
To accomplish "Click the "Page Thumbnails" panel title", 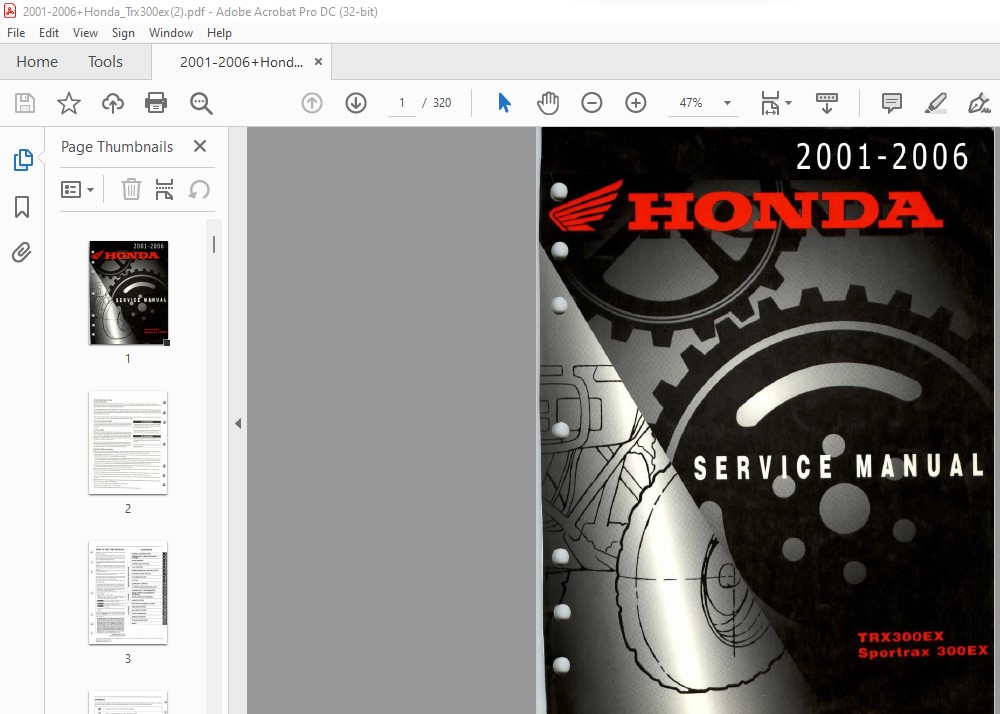I will click(117, 147).
